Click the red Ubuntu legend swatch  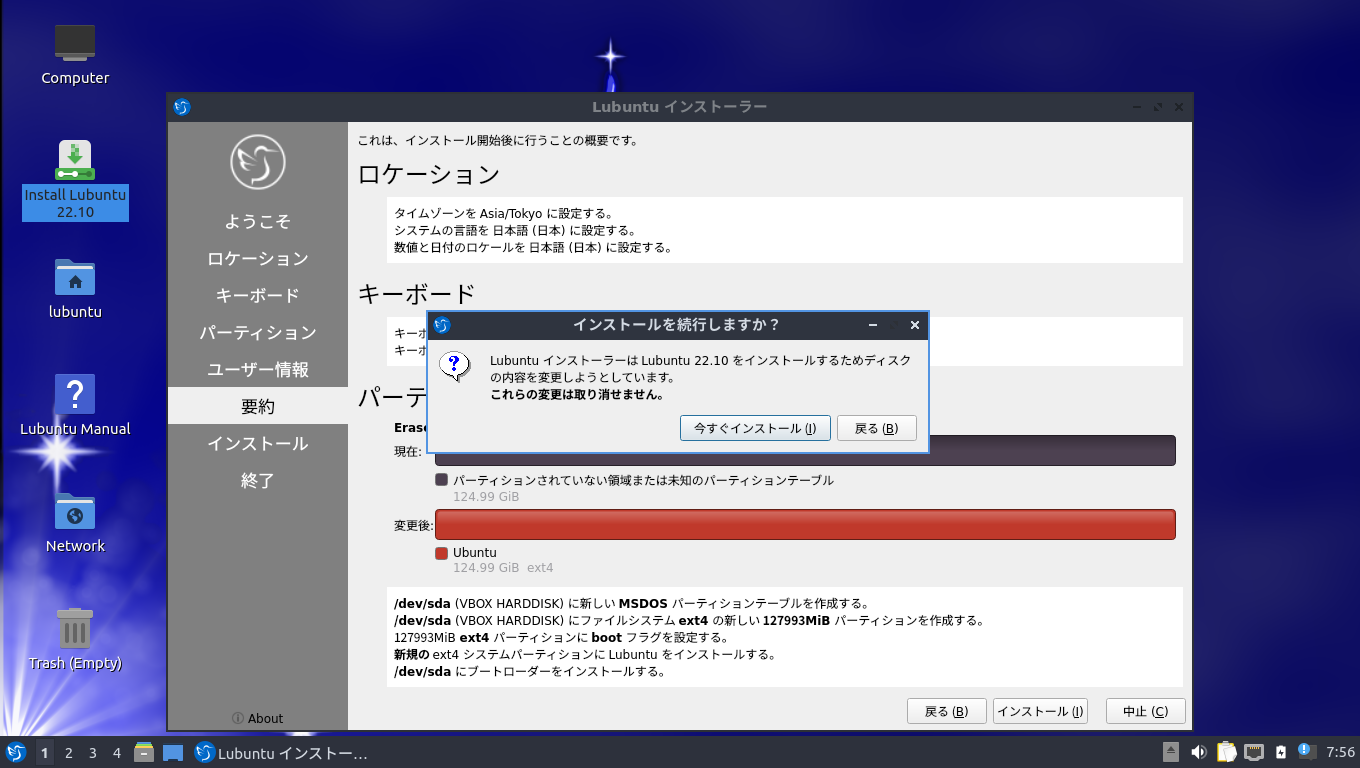[441, 553]
